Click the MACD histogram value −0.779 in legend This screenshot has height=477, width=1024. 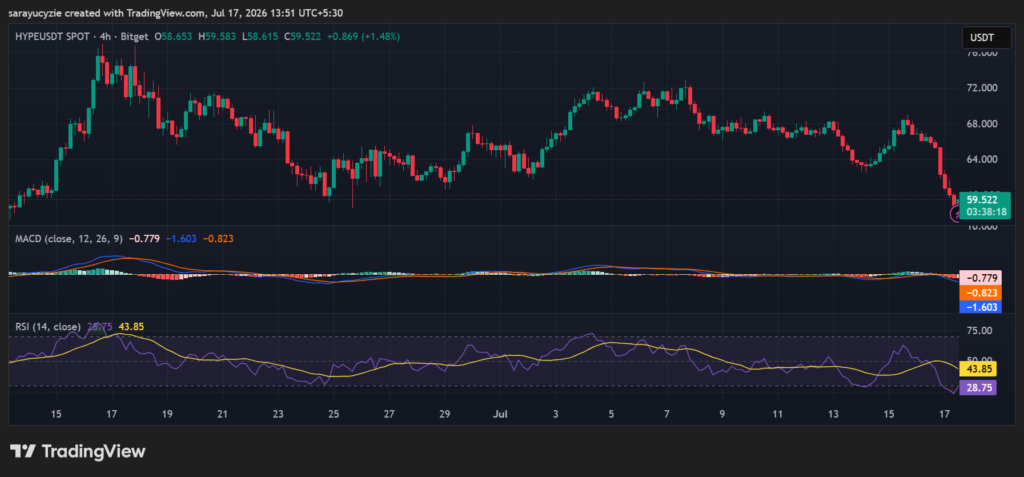[x=142, y=239]
